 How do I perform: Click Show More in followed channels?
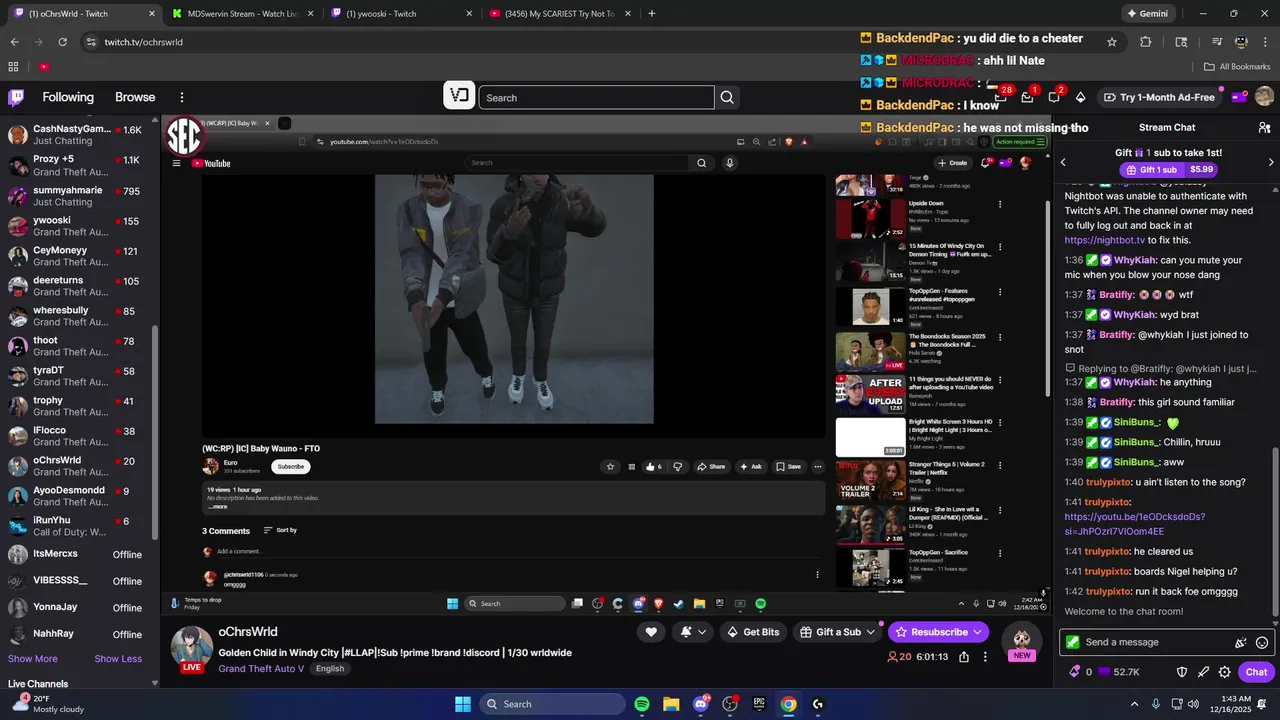33,659
